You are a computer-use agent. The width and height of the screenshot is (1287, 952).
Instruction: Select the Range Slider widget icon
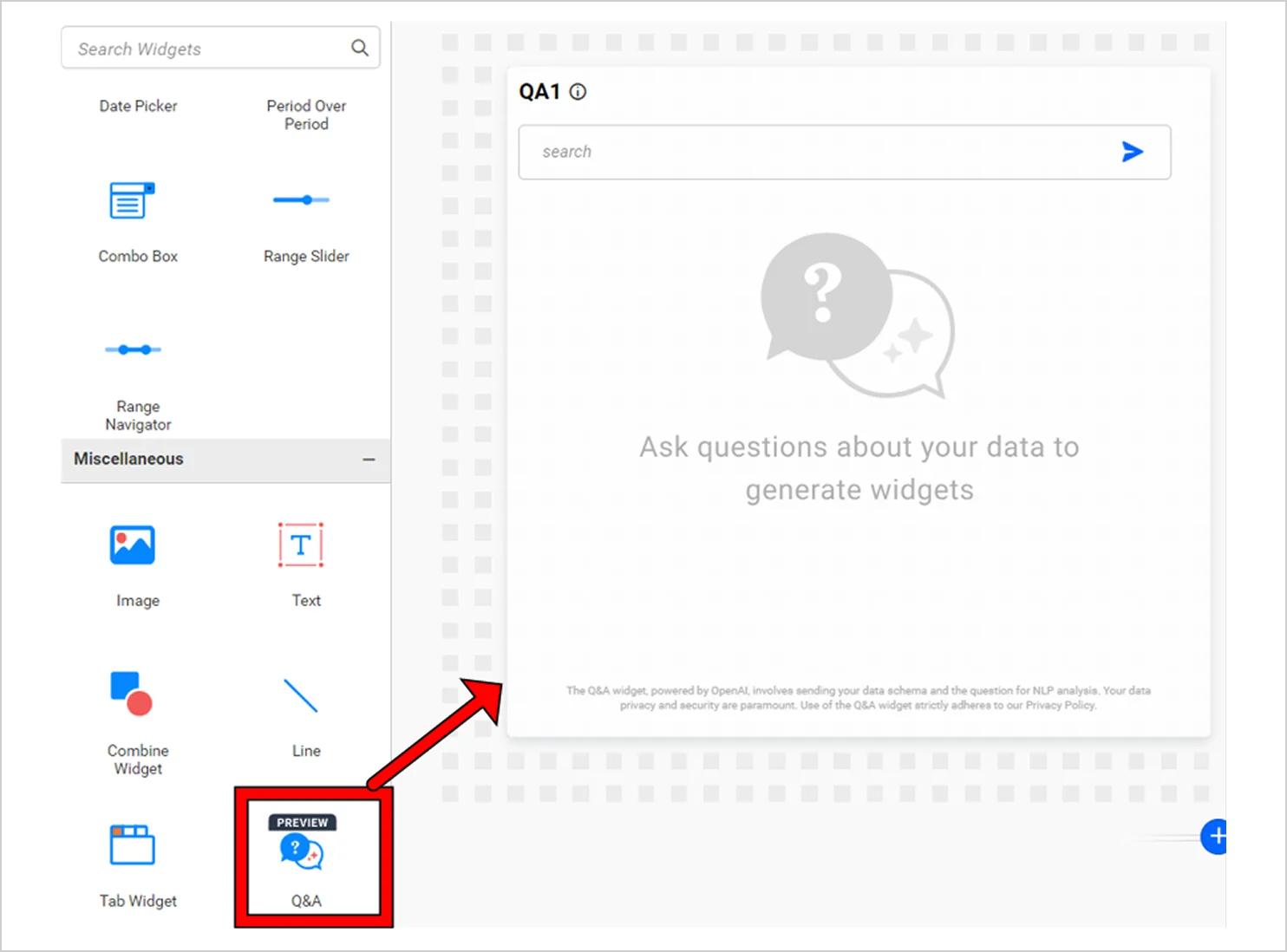(301, 200)
